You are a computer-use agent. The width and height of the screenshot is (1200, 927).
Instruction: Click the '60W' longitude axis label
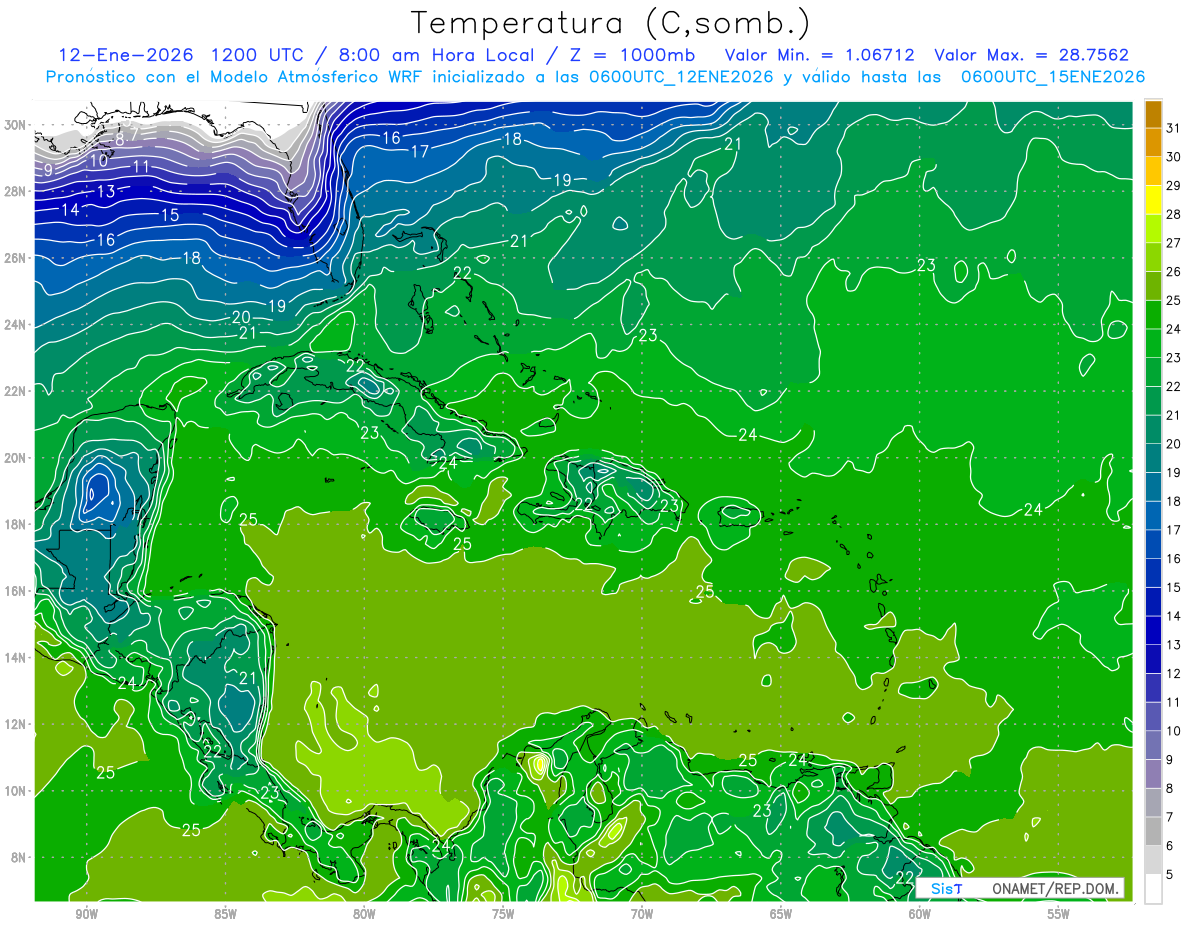coord(920,914)
